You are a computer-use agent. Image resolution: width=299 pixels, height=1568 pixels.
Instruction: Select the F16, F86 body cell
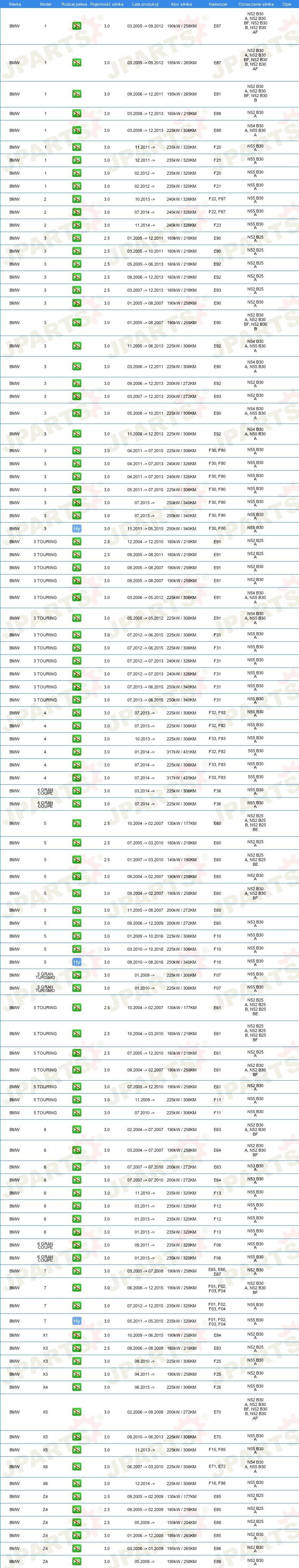tap(218, 1484)
